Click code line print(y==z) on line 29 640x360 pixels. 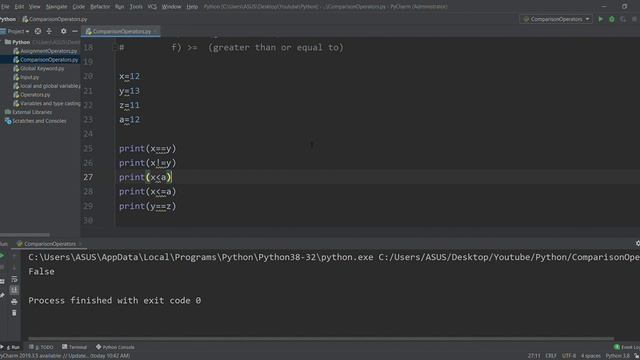click(147, 206)
